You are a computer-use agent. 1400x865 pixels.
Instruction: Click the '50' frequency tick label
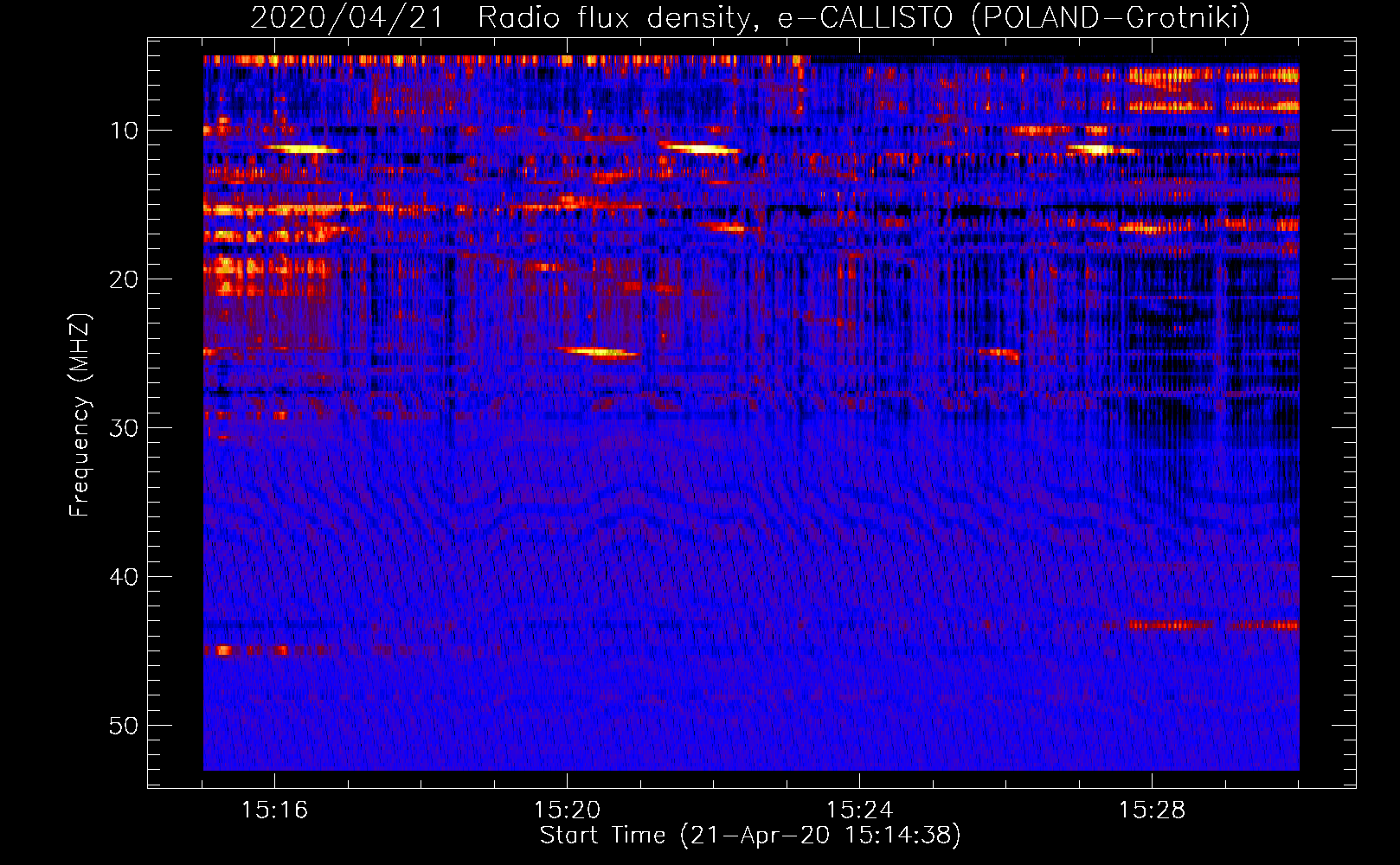pyautogui.click(x=125, y=726)
